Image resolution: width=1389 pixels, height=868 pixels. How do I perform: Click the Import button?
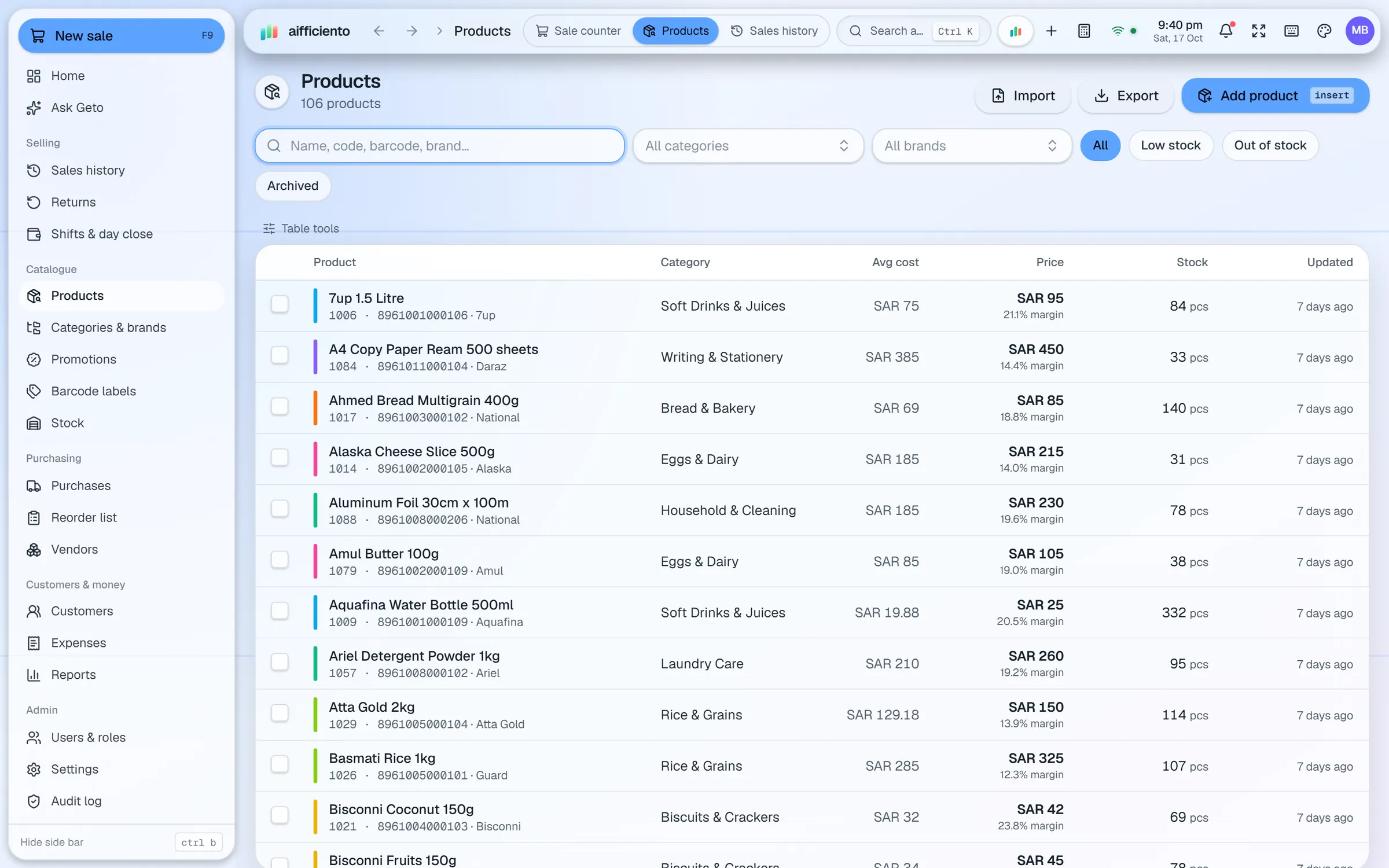pyautogui.click(x=1023, y=95)
